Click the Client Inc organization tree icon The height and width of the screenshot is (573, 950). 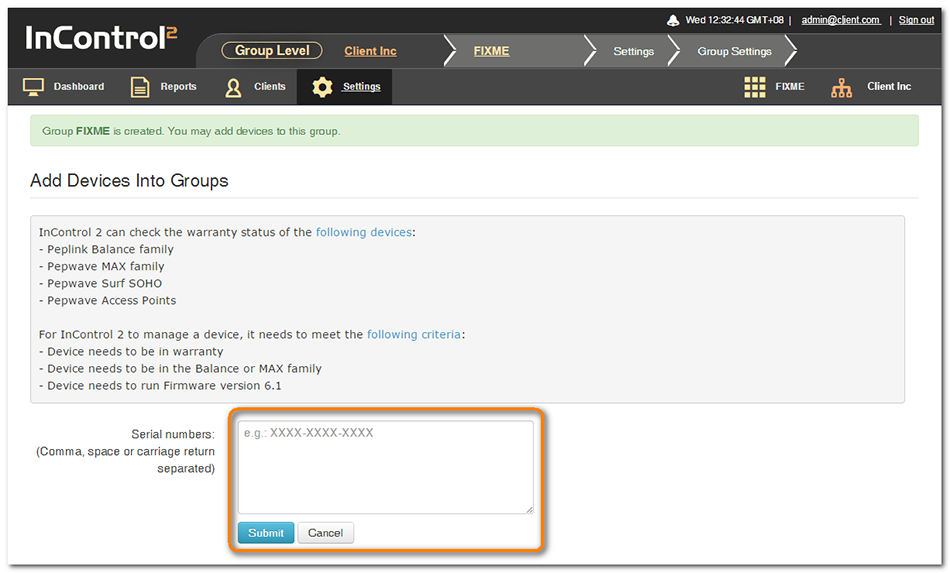(842, 88)
